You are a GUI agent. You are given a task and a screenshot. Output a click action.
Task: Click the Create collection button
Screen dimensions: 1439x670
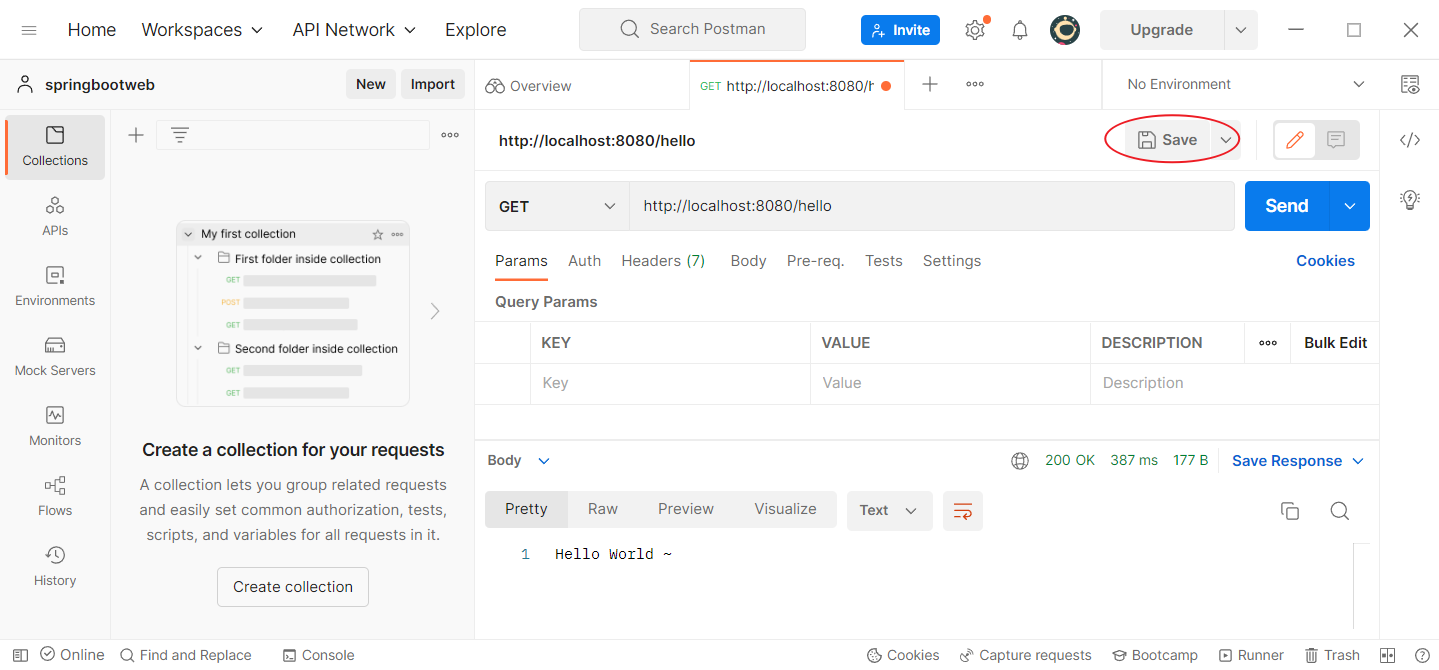(293, 587)
